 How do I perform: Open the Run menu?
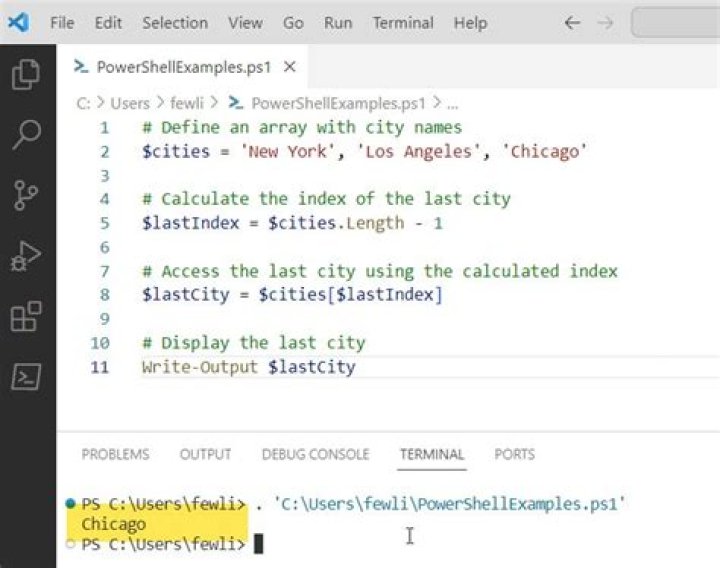click(338, 22)
